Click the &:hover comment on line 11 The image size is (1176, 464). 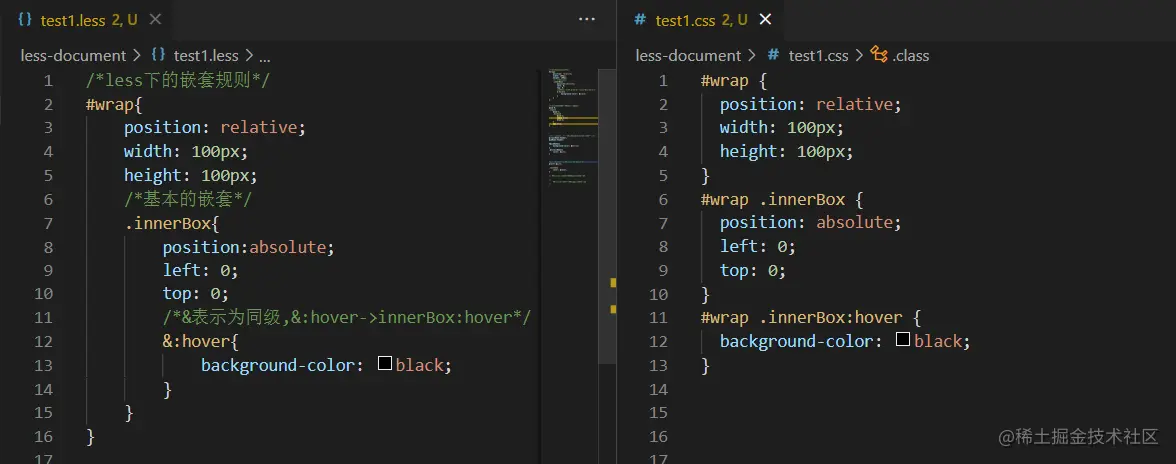click(x=346, y=318)
